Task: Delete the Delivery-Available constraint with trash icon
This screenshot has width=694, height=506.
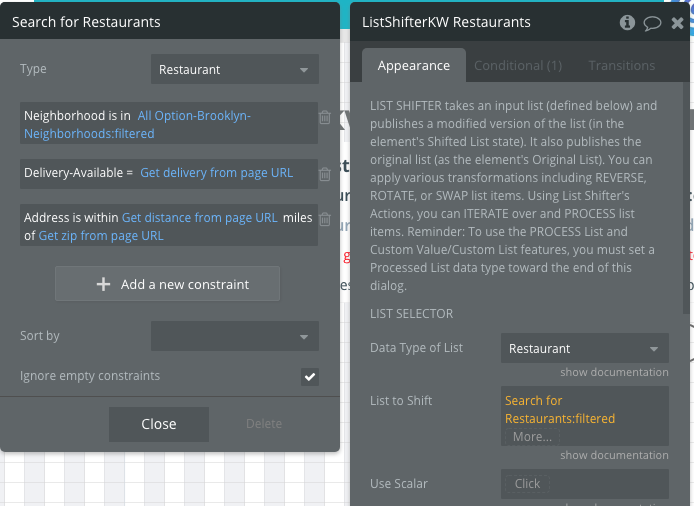Action: tap(325, 174)
